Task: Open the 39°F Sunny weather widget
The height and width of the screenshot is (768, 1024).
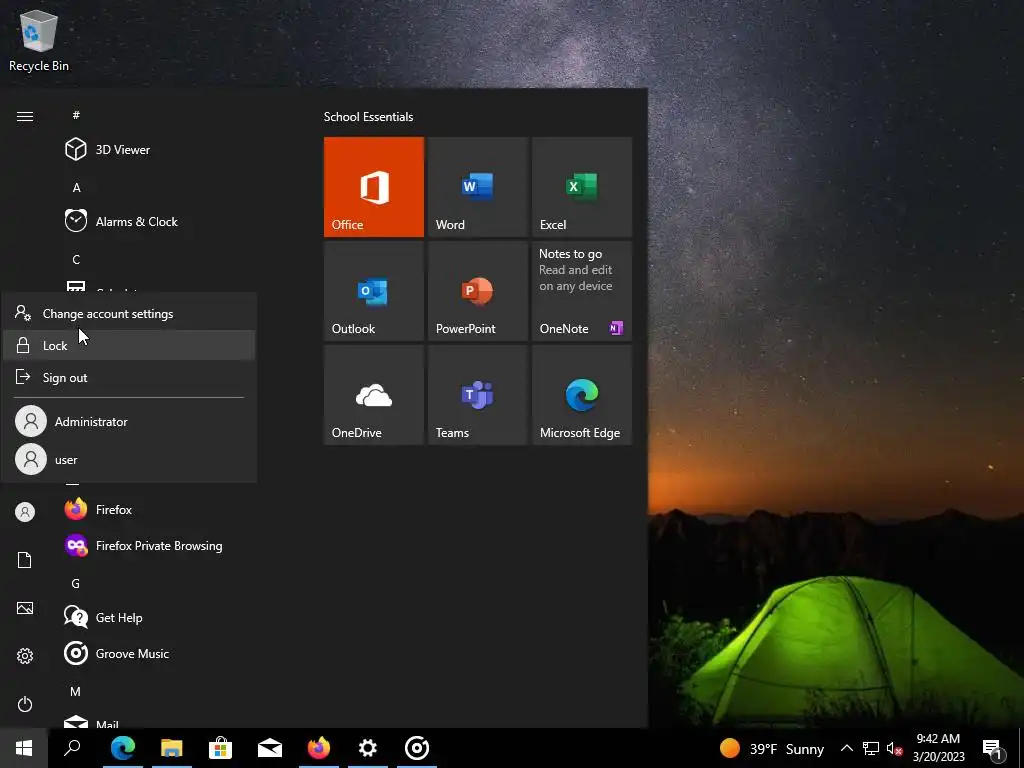Action: tap(771, 748)
